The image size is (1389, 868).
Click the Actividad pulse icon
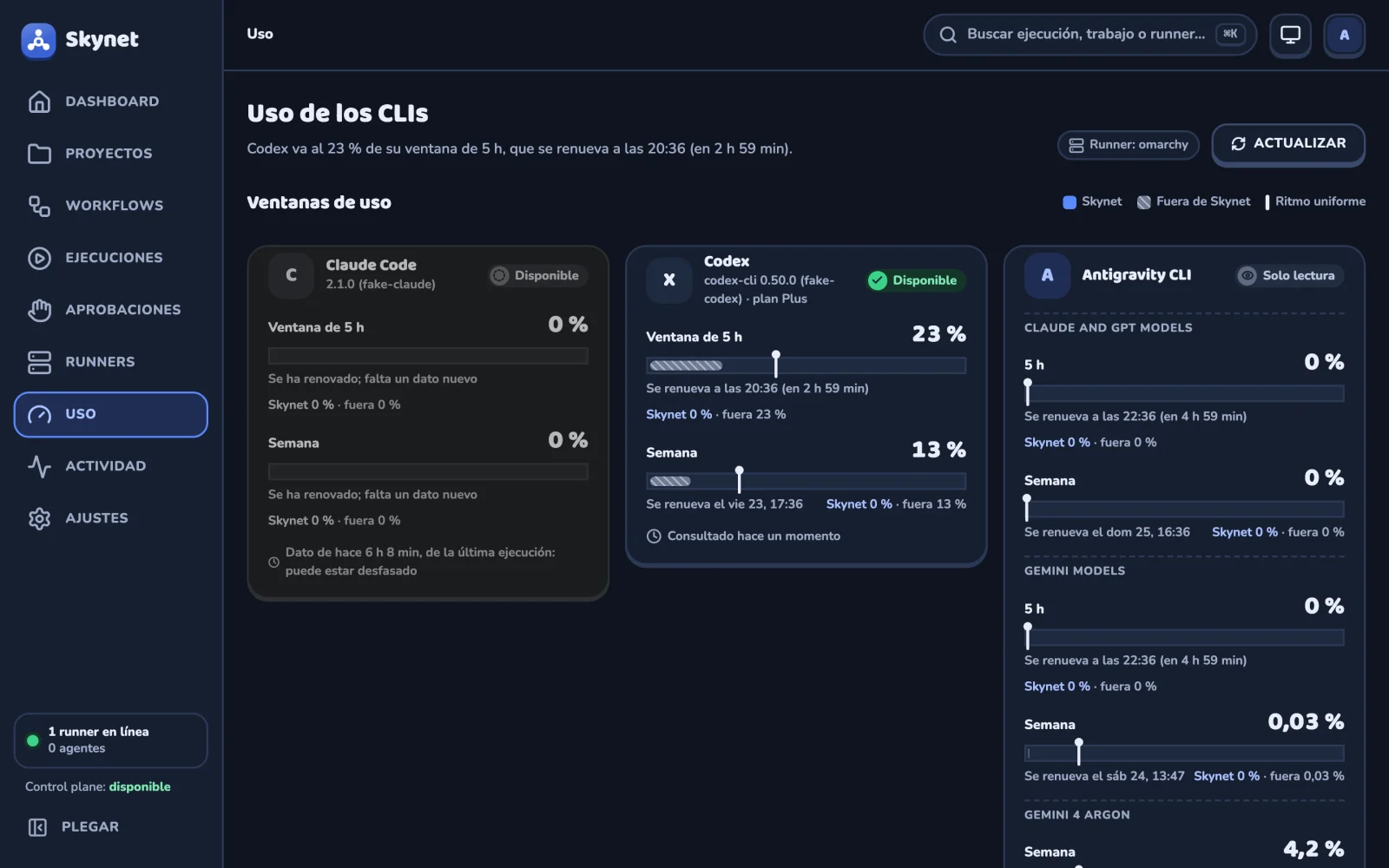[39, 466]
